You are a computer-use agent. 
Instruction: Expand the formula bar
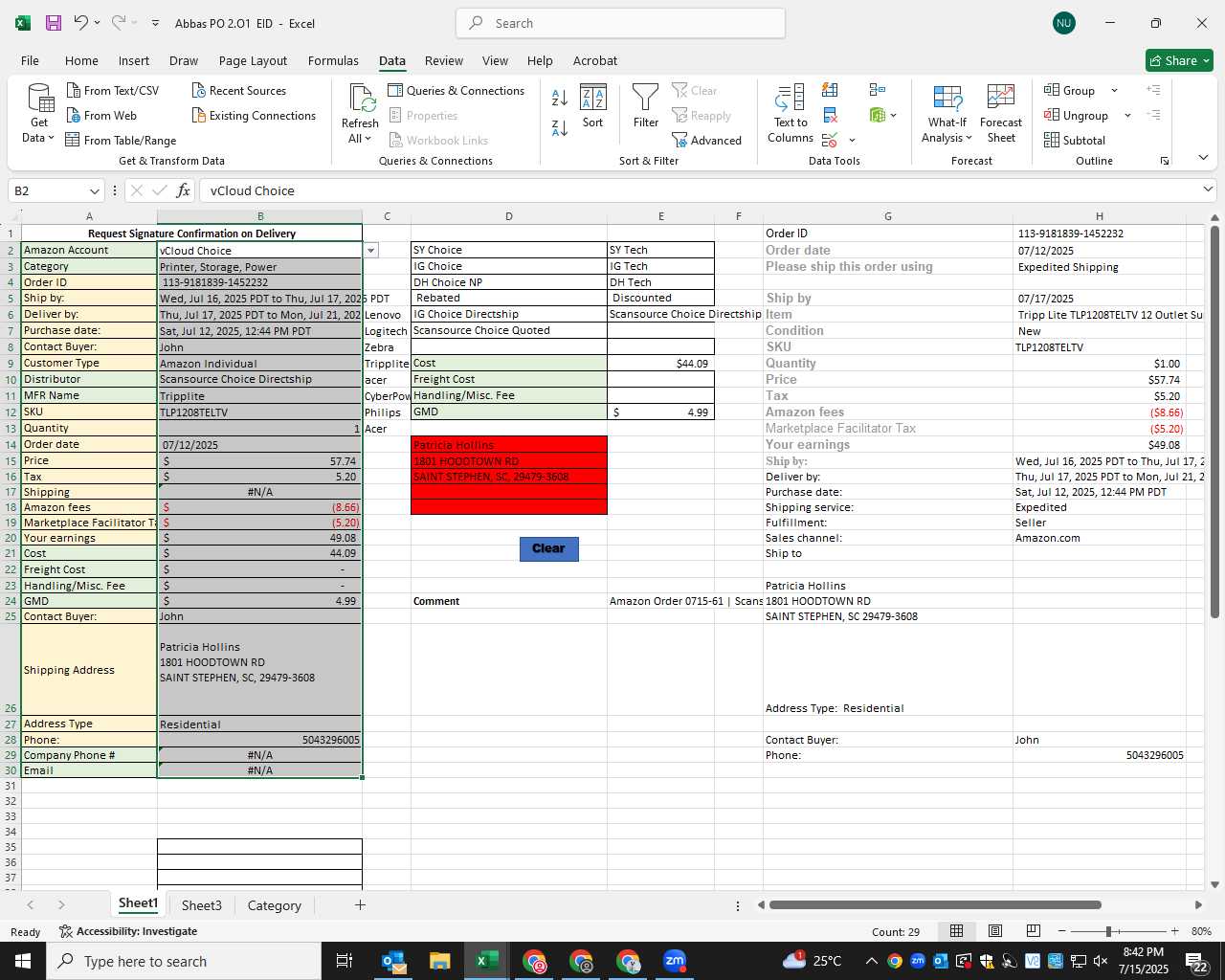click(x=1208, y=189)
